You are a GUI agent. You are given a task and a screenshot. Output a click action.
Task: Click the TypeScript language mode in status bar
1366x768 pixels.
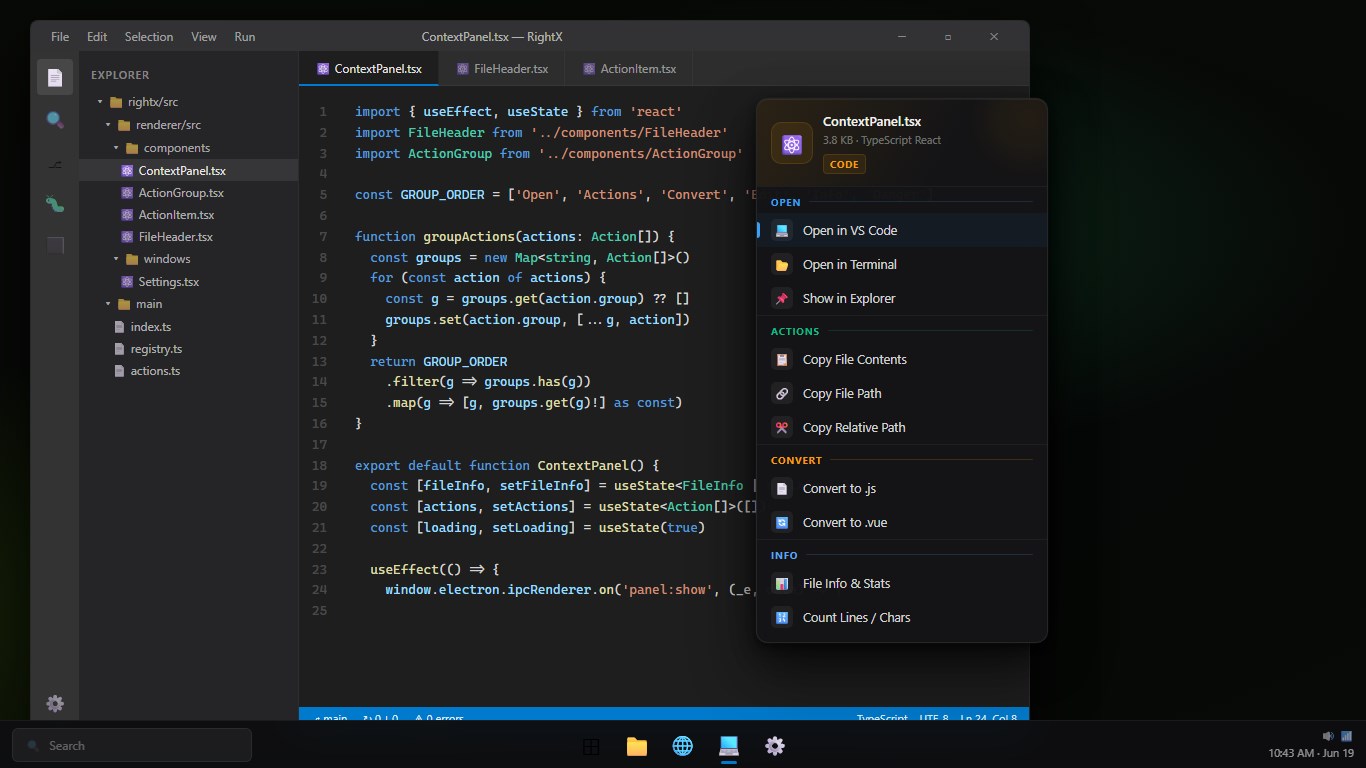click(x=882, y=718)
